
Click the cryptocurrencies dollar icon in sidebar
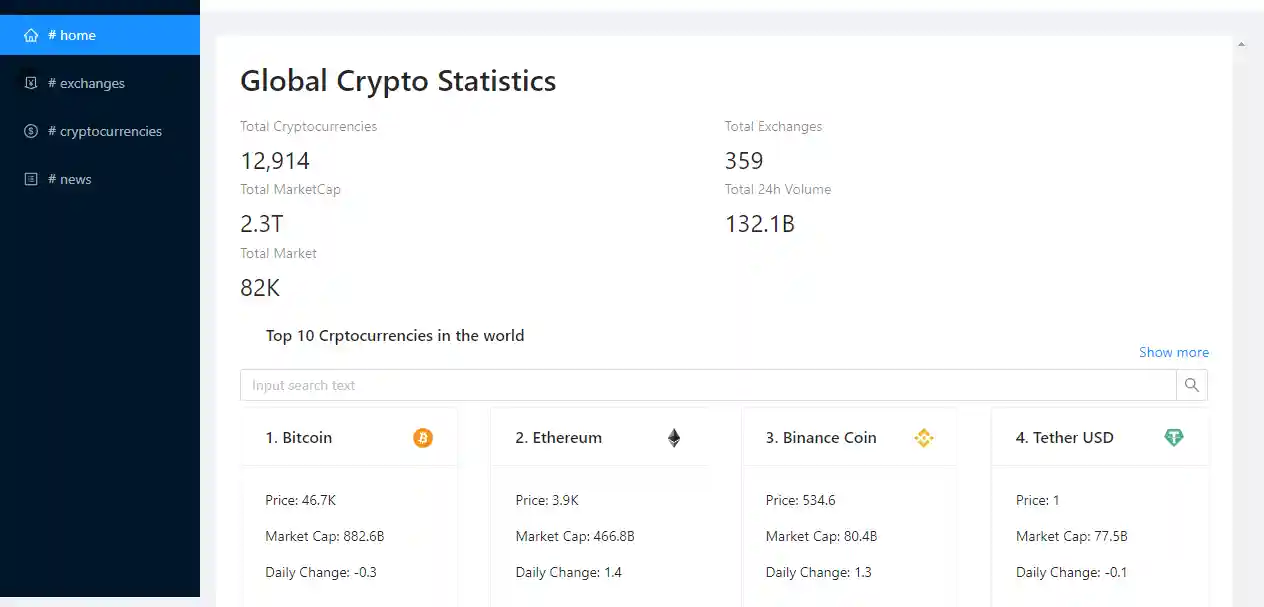[31, 131]
